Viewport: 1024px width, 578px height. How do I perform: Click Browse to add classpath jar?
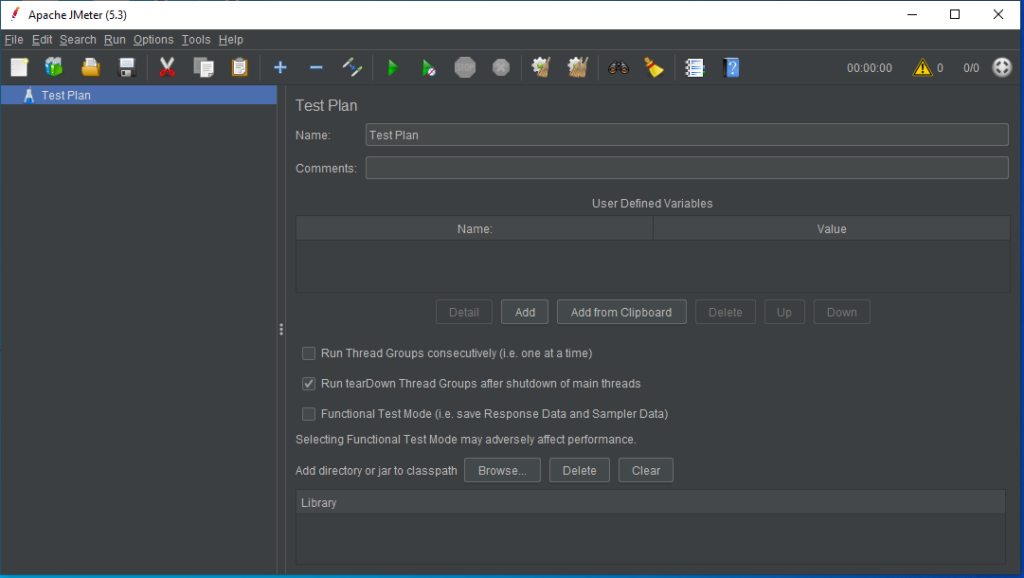[x=502, y=470]
